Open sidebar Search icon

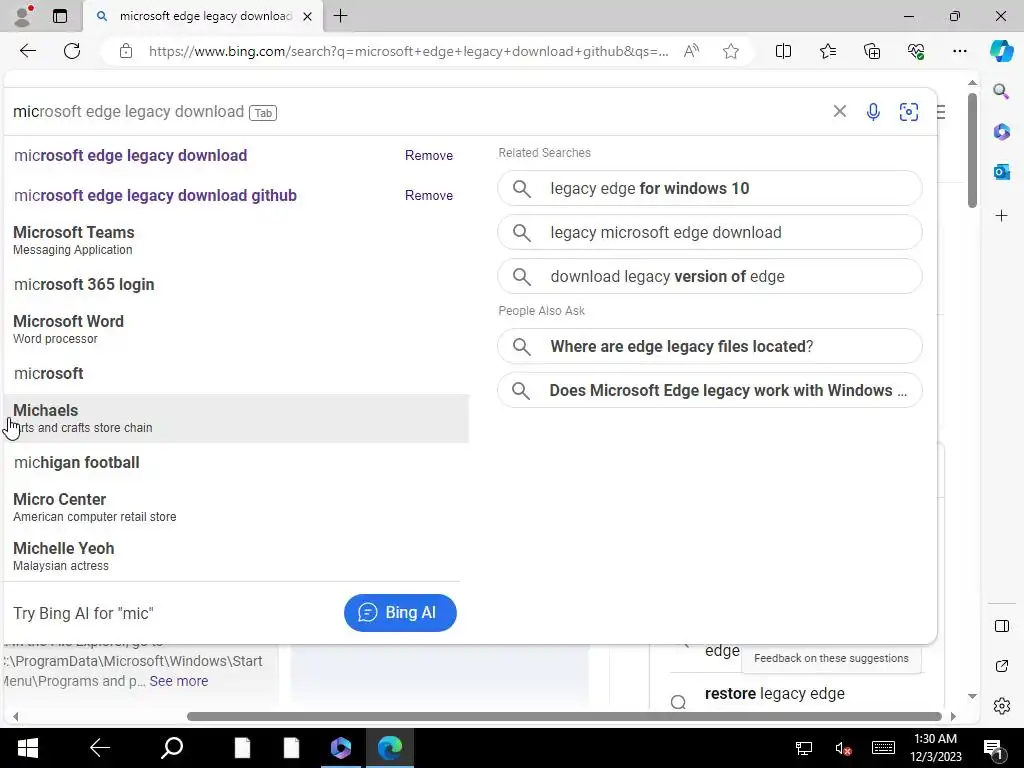coord(1001,91)
